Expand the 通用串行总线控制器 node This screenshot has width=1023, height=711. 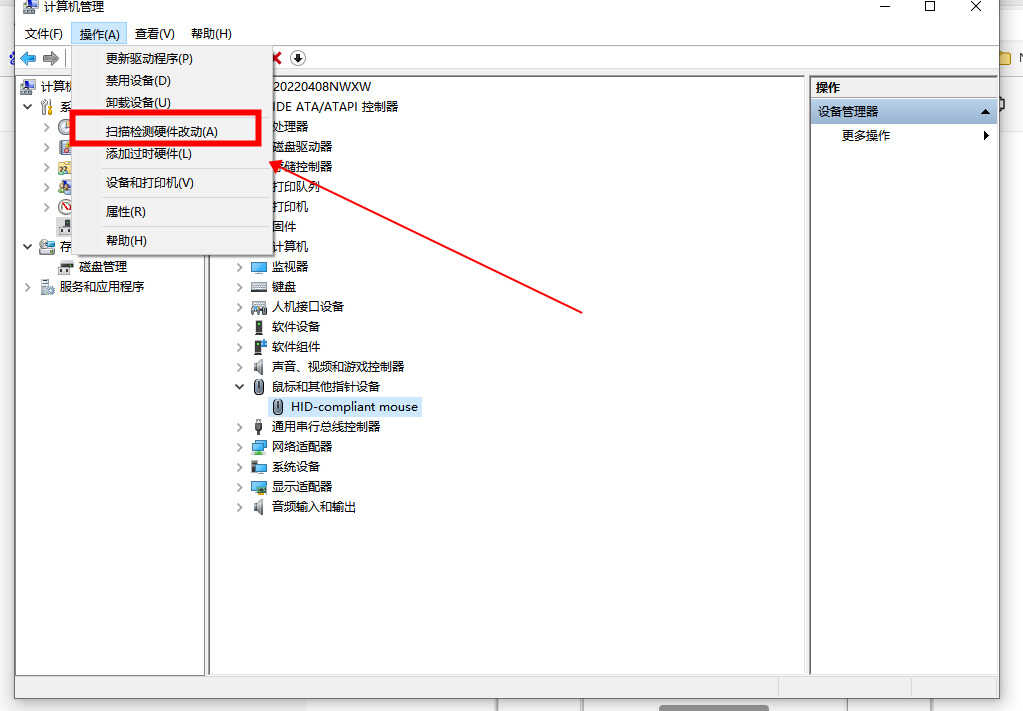(x=239, y=427)
